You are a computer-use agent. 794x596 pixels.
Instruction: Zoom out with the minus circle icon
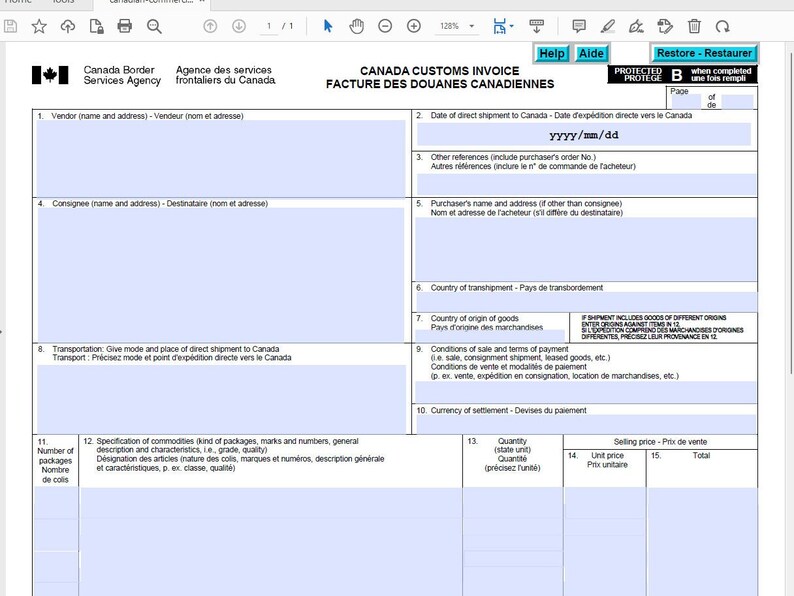385,26
